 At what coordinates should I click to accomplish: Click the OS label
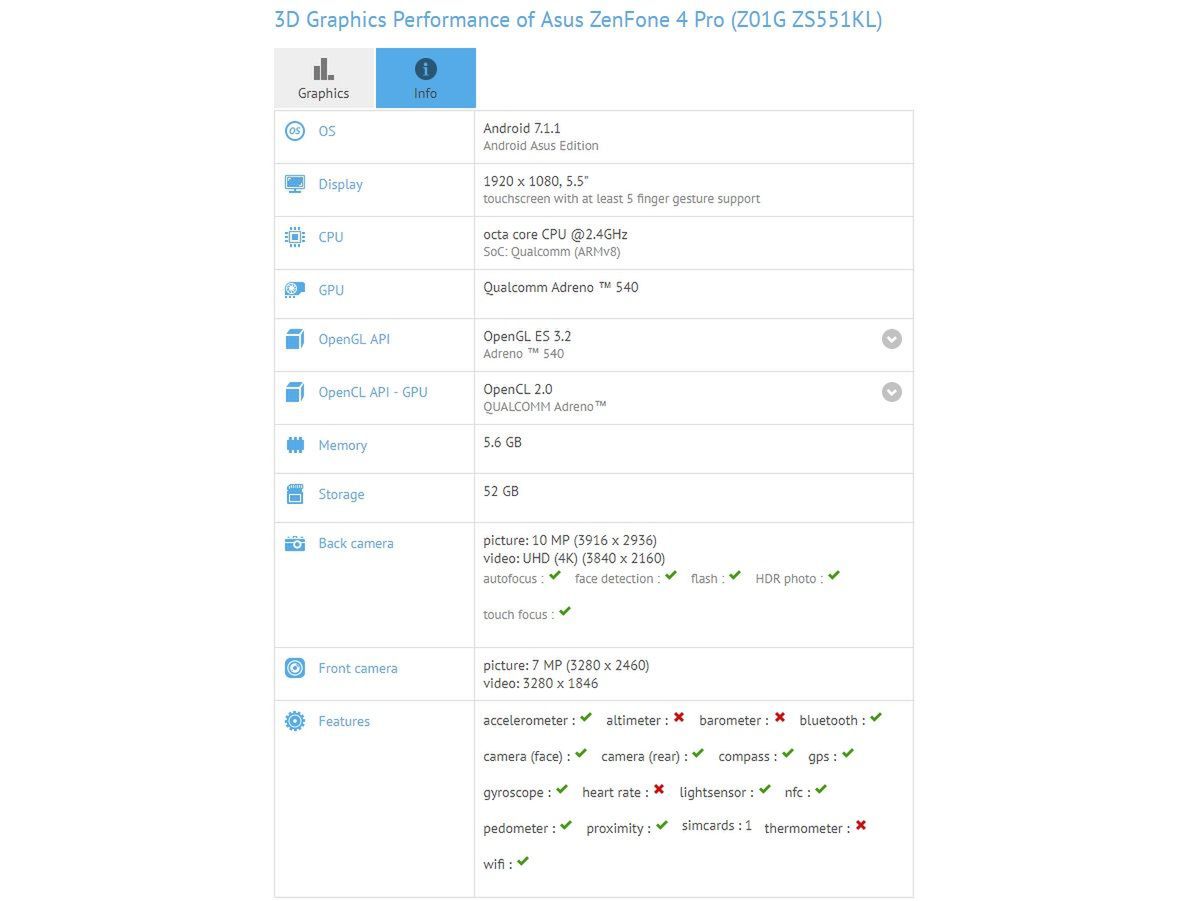pyautogui.click(x=327, y=131)
